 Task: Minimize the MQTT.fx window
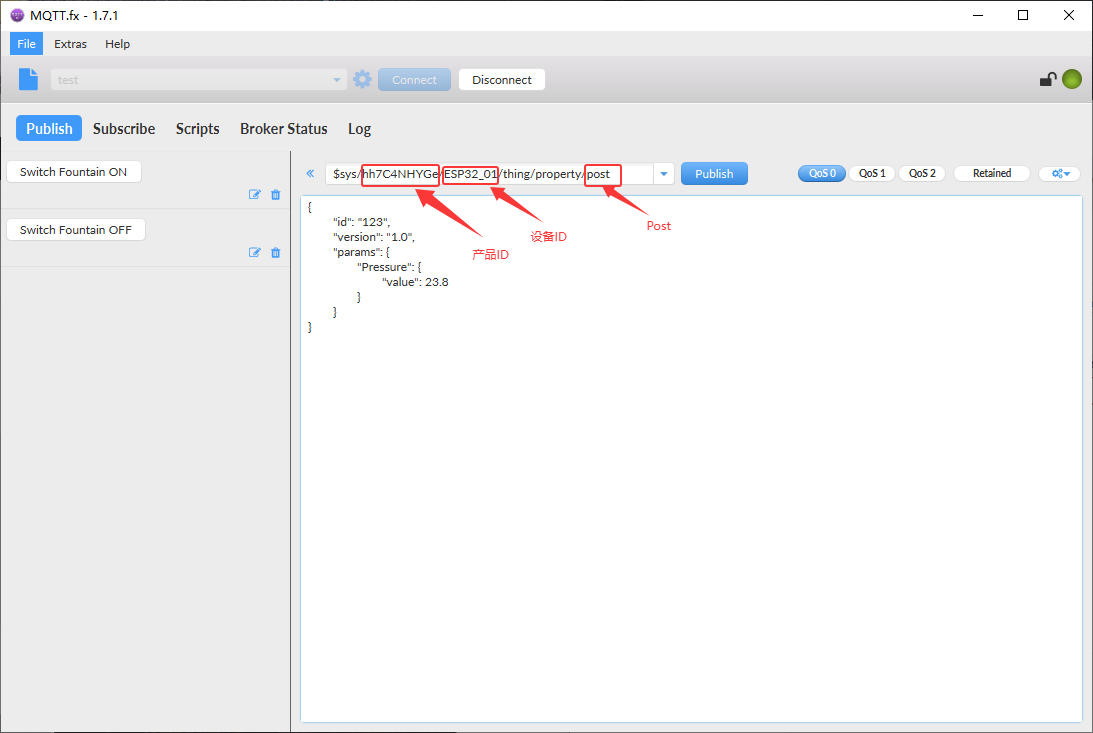[x=978, y=15]
